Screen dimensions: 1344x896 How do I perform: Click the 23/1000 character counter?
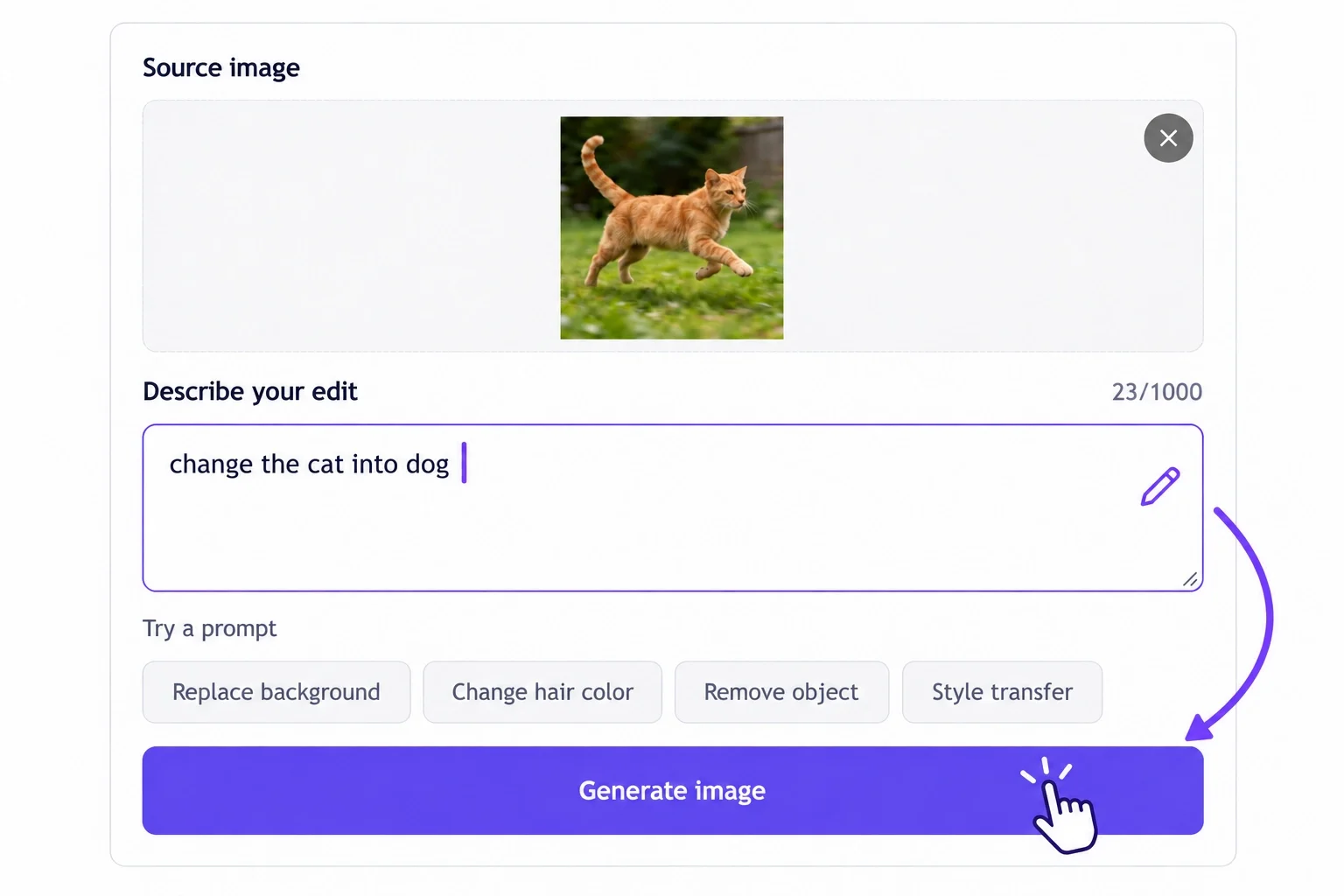click(1157, 392)
